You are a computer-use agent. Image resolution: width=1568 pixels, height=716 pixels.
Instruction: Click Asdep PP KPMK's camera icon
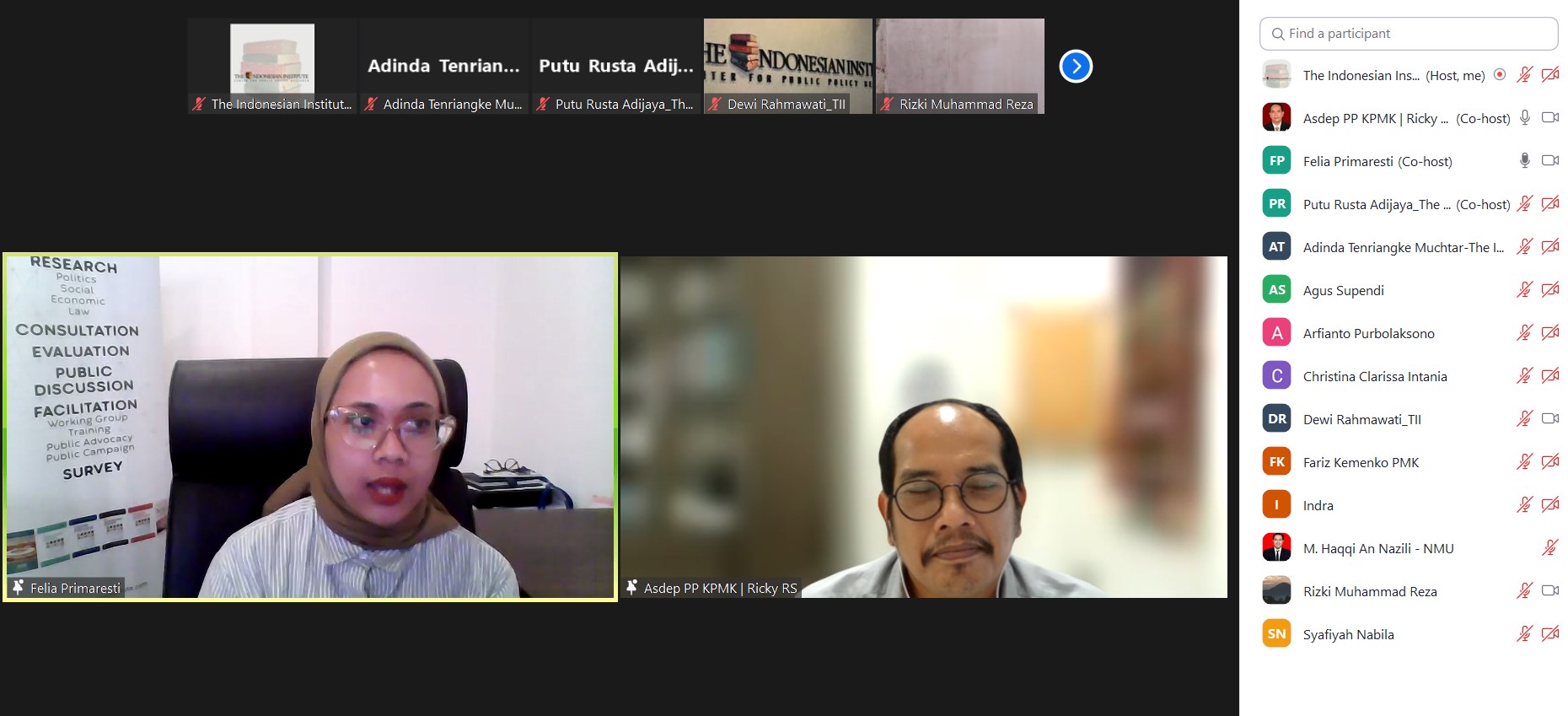click(x=1549, y=117)
